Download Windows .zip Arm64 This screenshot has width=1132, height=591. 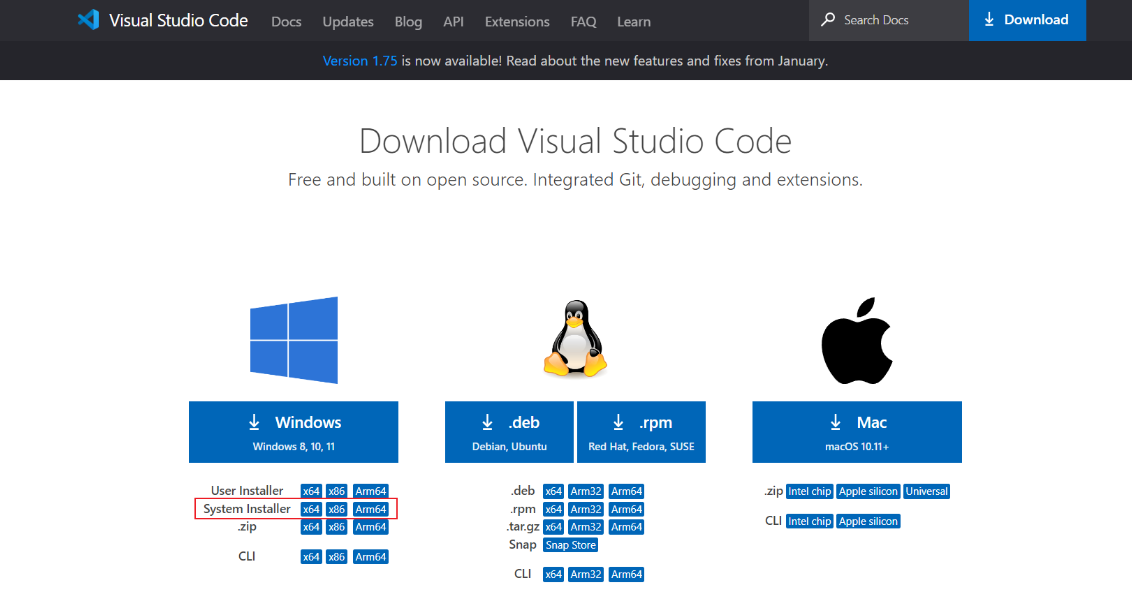[370, 527]
